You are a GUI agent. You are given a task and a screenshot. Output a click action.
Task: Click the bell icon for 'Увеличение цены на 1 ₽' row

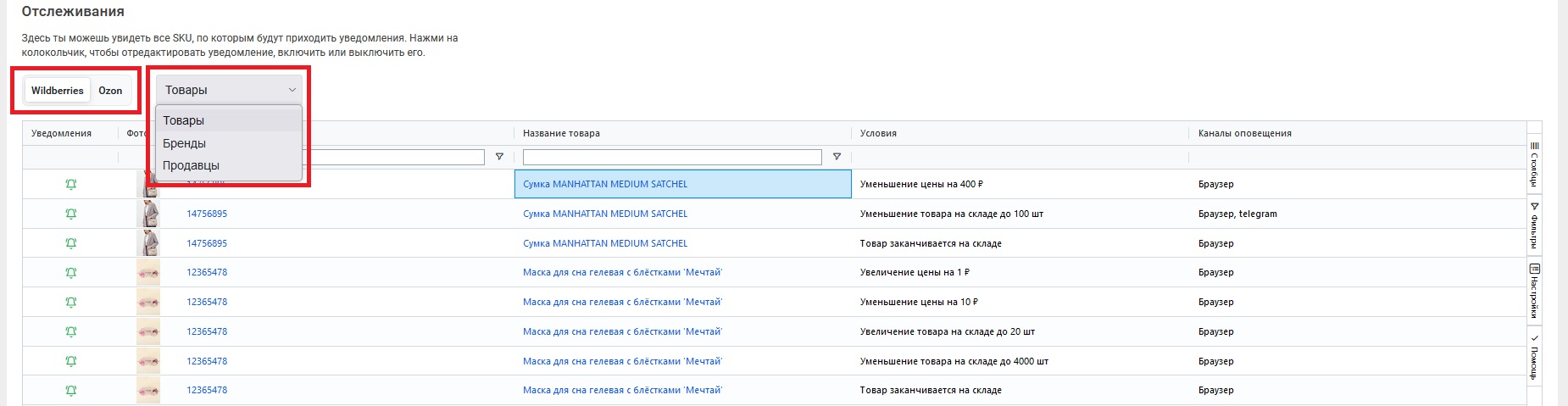[x=71, y=273]
